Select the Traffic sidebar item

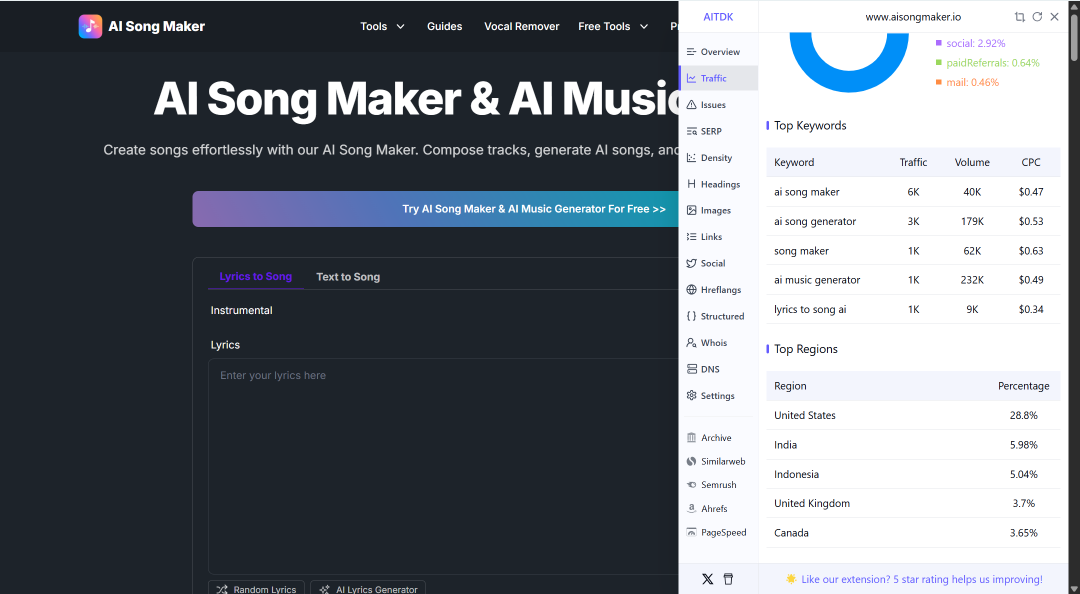[718, 78]
